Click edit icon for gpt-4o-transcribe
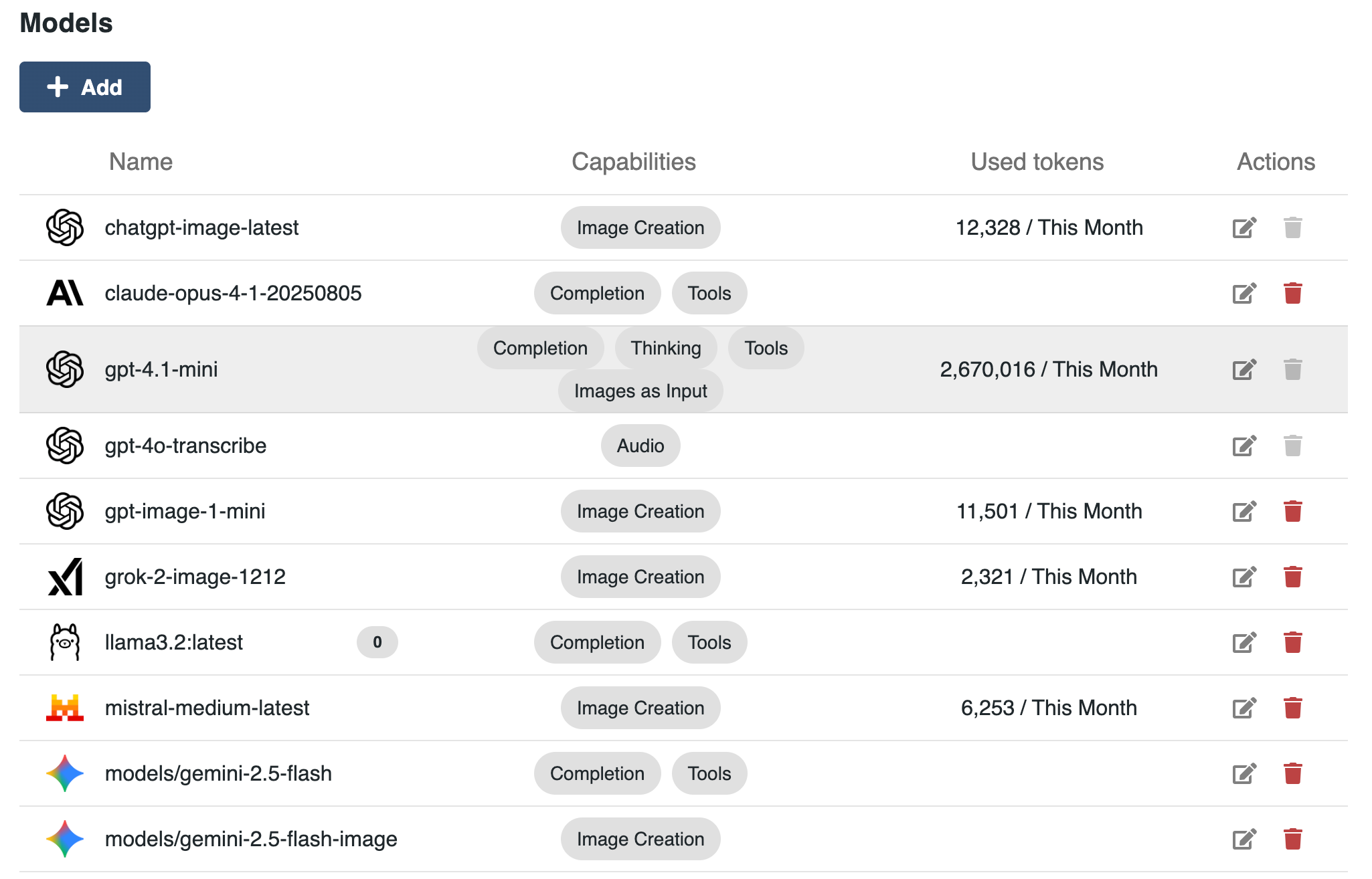The width and height of the screenshot is (1372, 879). click(x=1244, y=446)
